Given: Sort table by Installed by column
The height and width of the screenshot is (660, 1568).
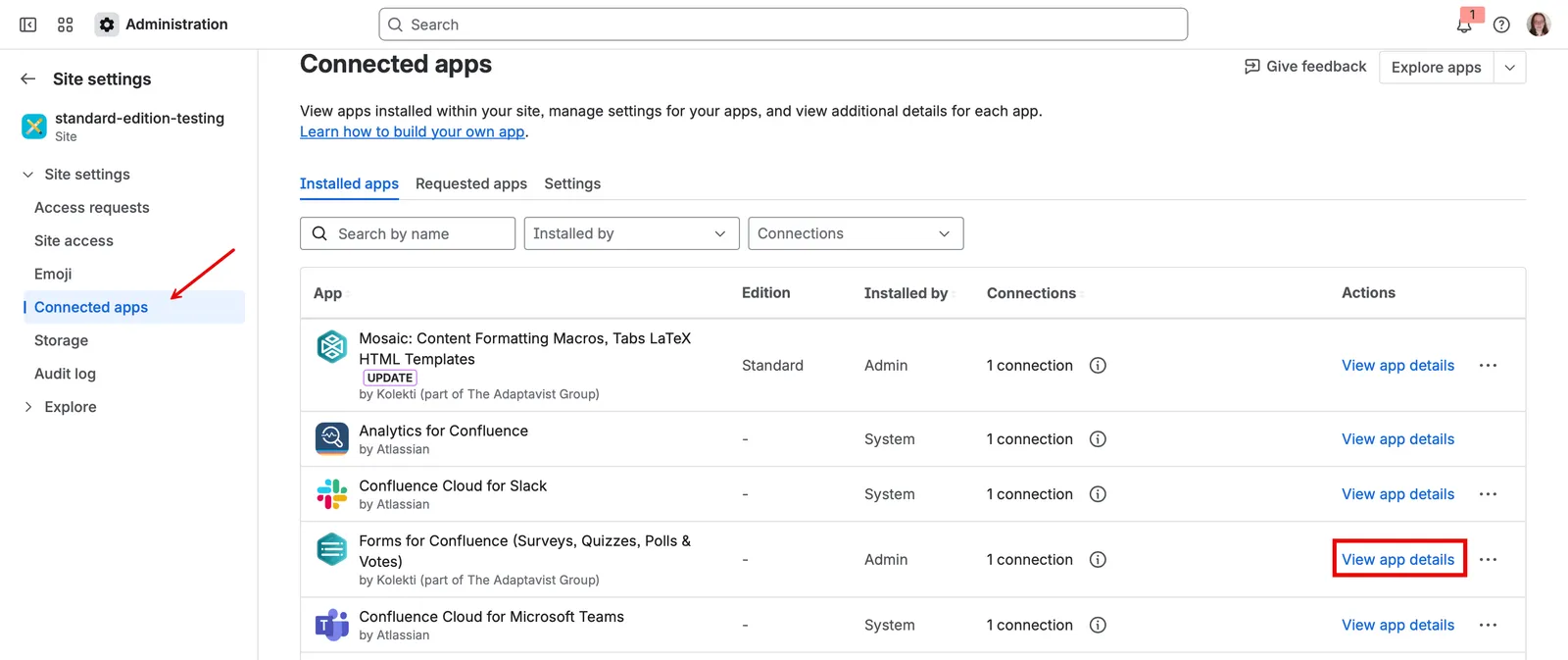Looking at the screenshot, I should [910, 293].
